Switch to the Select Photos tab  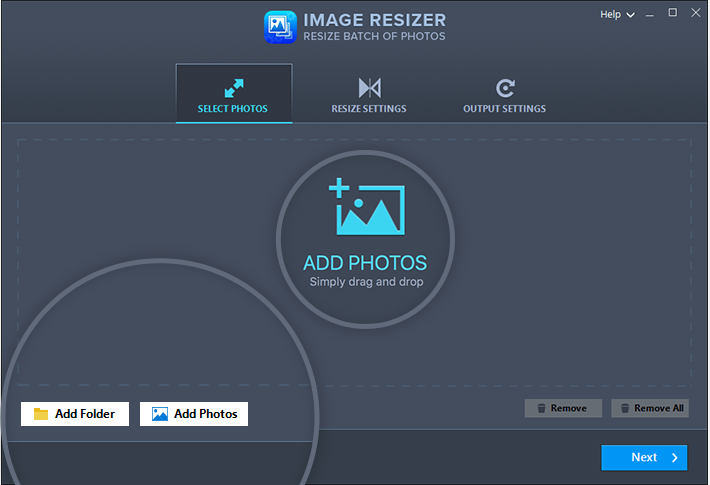[x=234, y=93]
